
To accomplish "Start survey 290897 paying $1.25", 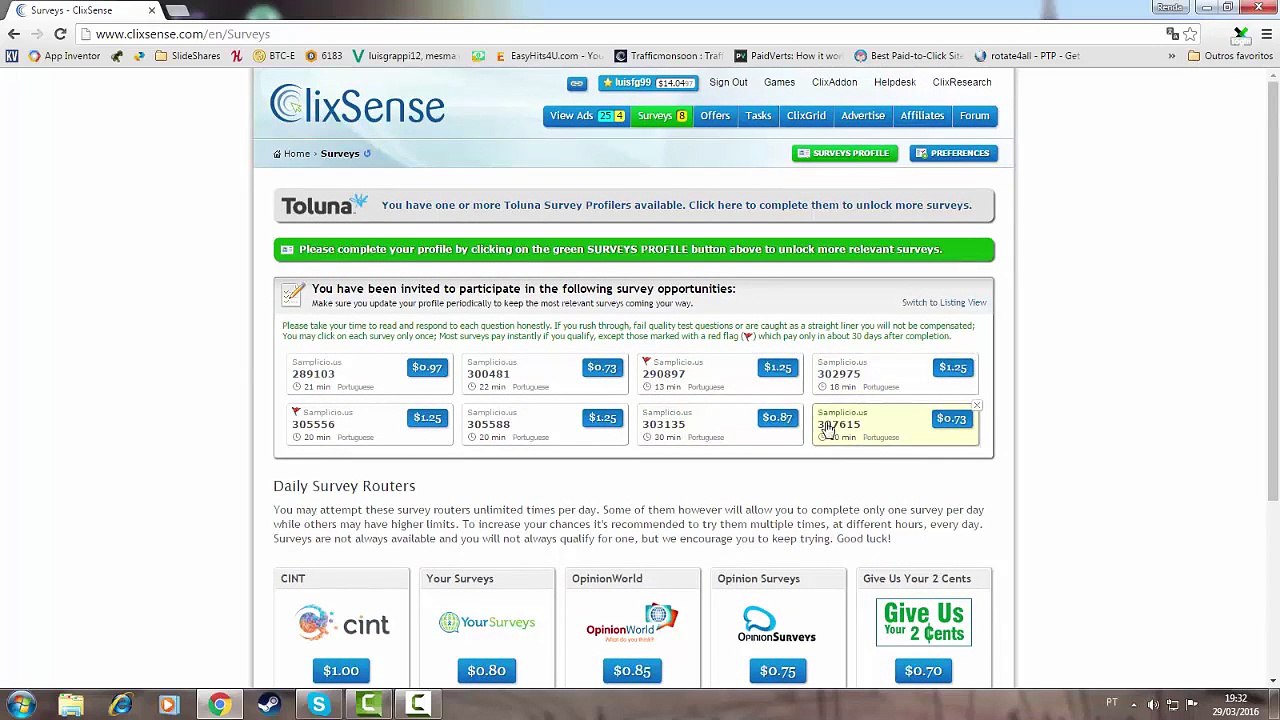I will [x=777, y=368].
